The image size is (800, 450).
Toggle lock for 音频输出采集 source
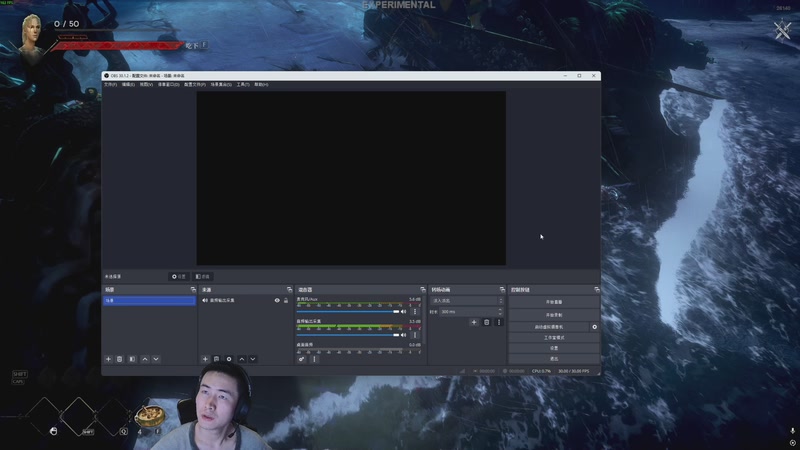click(x=286, y=301)
